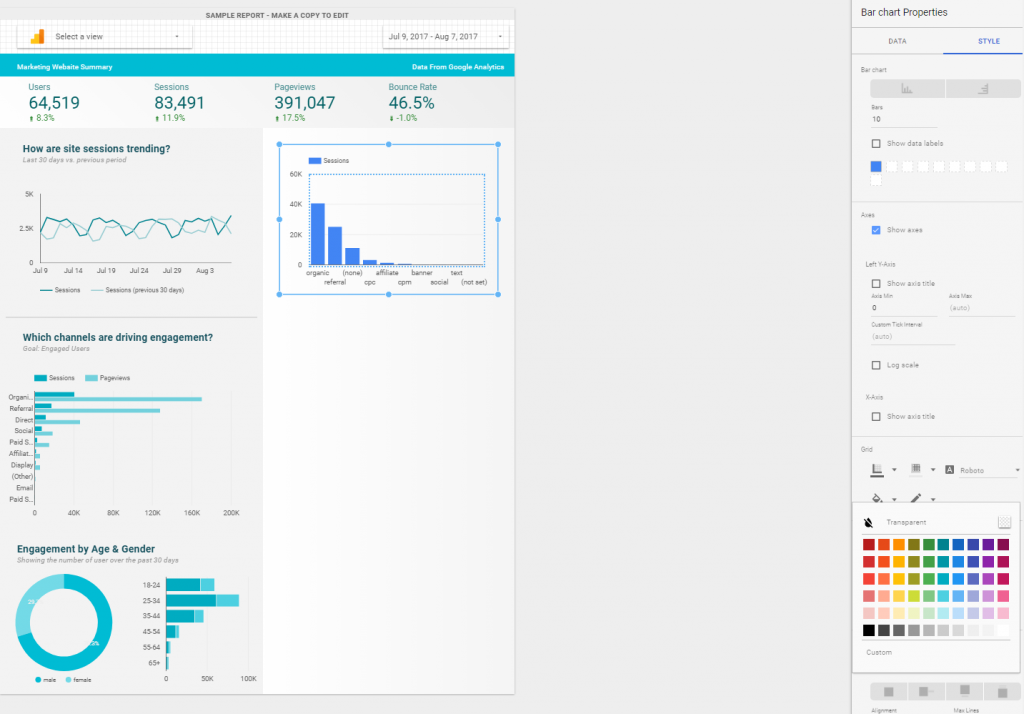This screenshot has width=1024, height=714.
Task: Switch to the DATA tab
Action: (897, 41)
